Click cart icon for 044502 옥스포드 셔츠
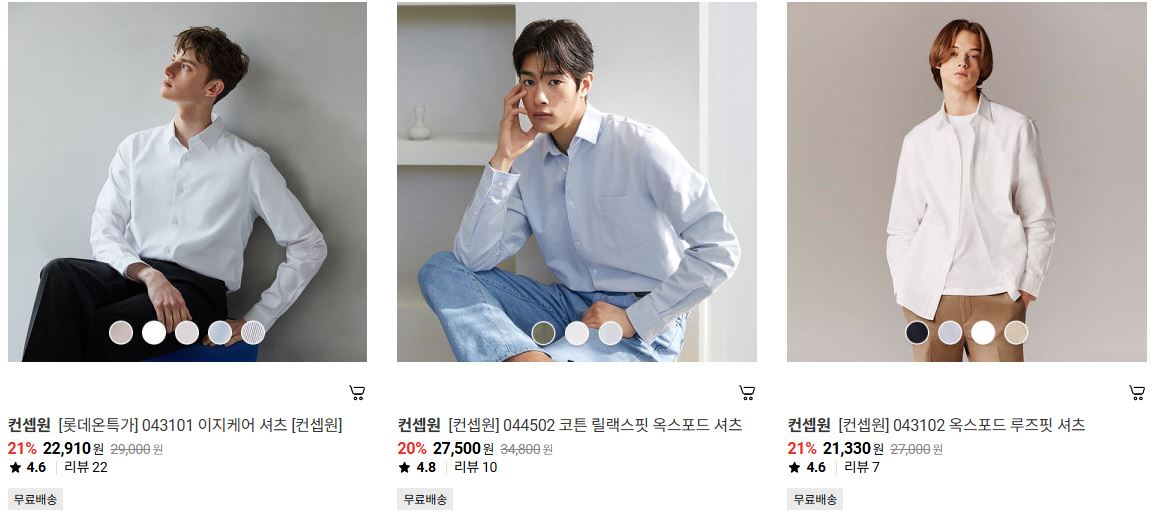Viewport: 1155px width, 516px height. click(x=747, y=393)
